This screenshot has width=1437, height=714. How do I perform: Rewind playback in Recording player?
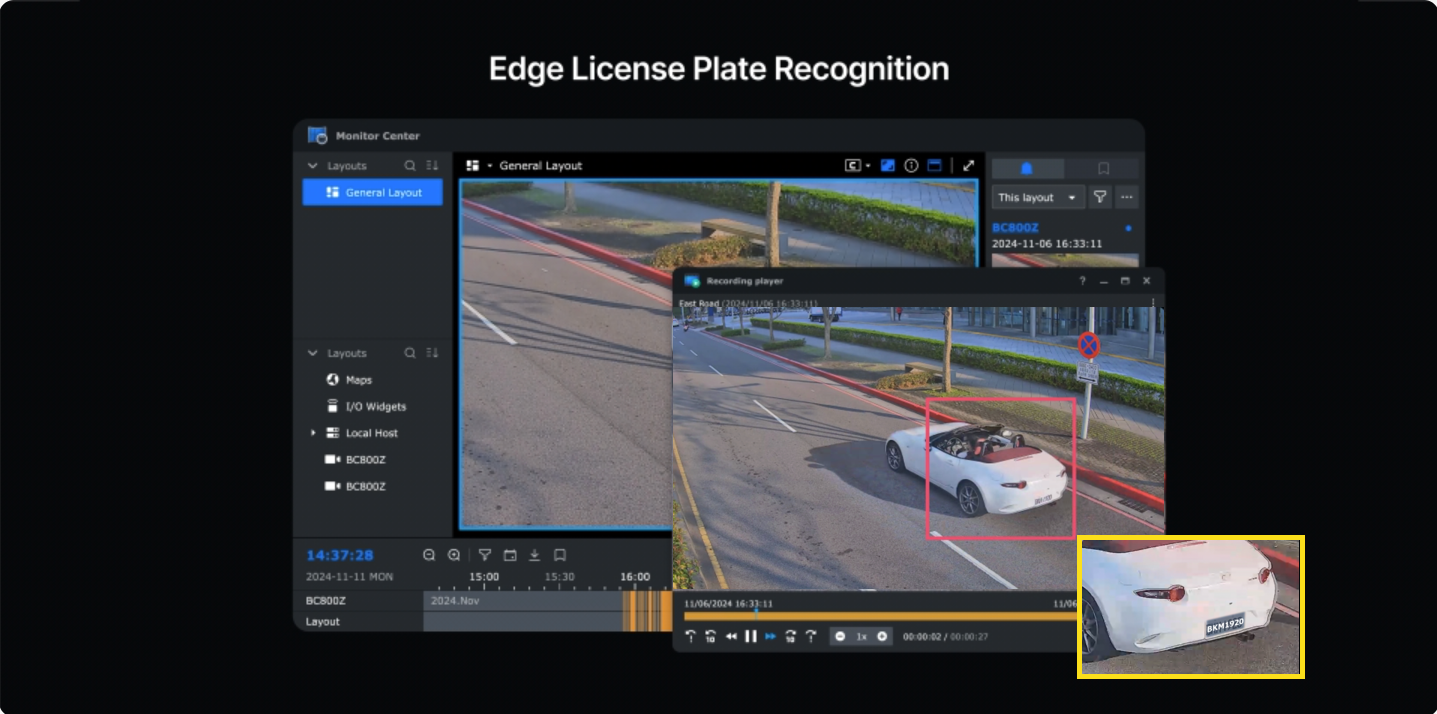(731, 636)
